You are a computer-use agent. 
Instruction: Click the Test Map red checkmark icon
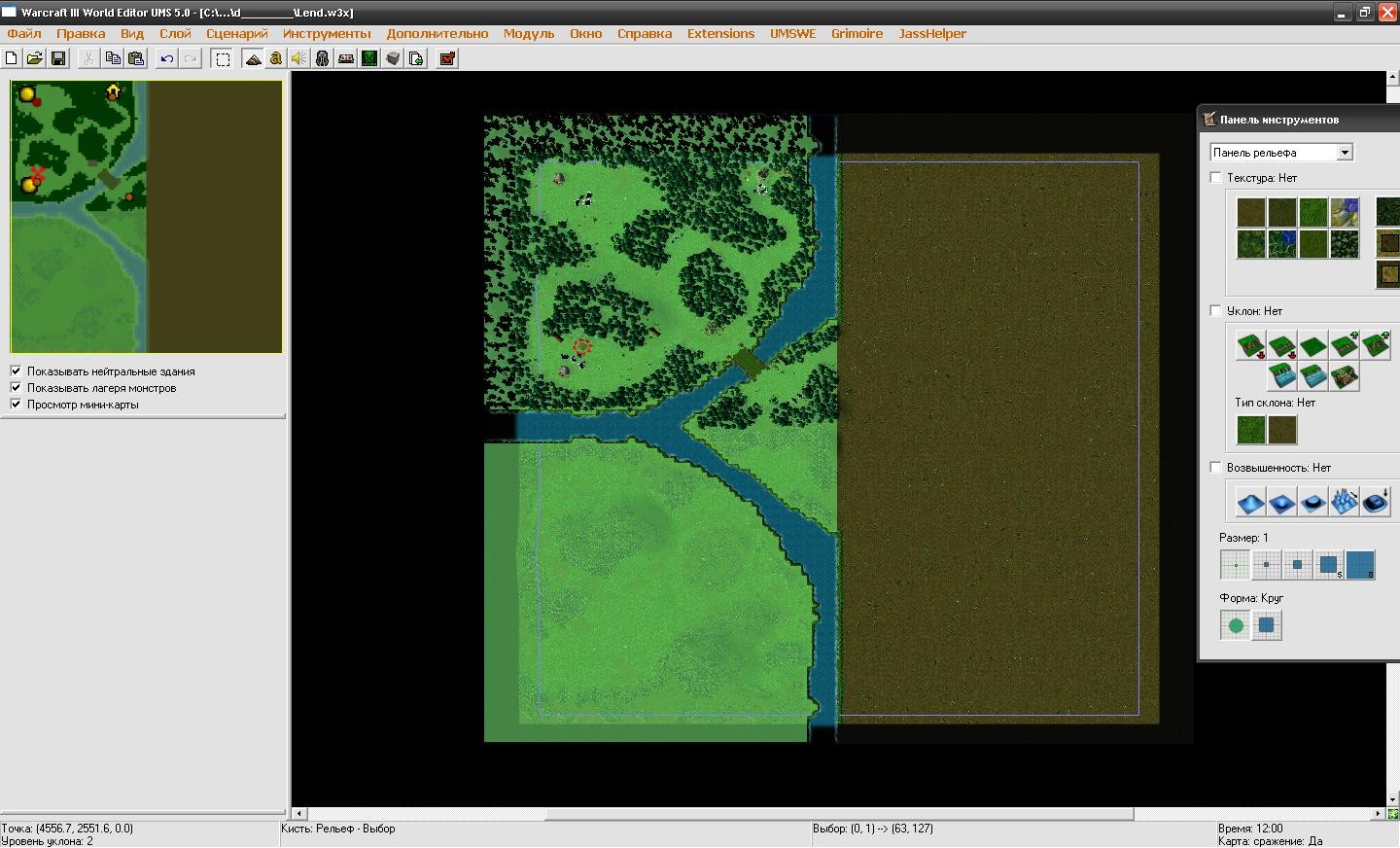(447, 58)
